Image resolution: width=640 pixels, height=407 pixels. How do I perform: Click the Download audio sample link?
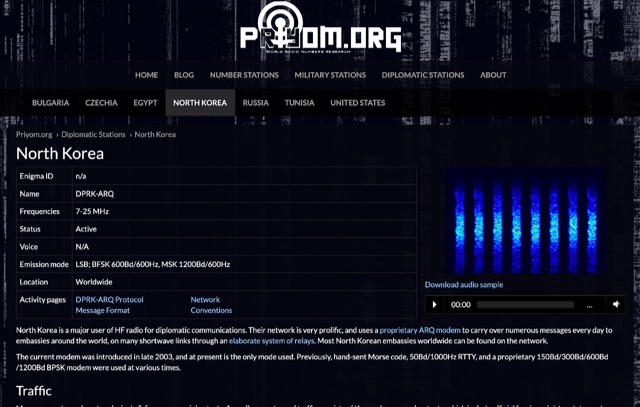pos(464,285)
